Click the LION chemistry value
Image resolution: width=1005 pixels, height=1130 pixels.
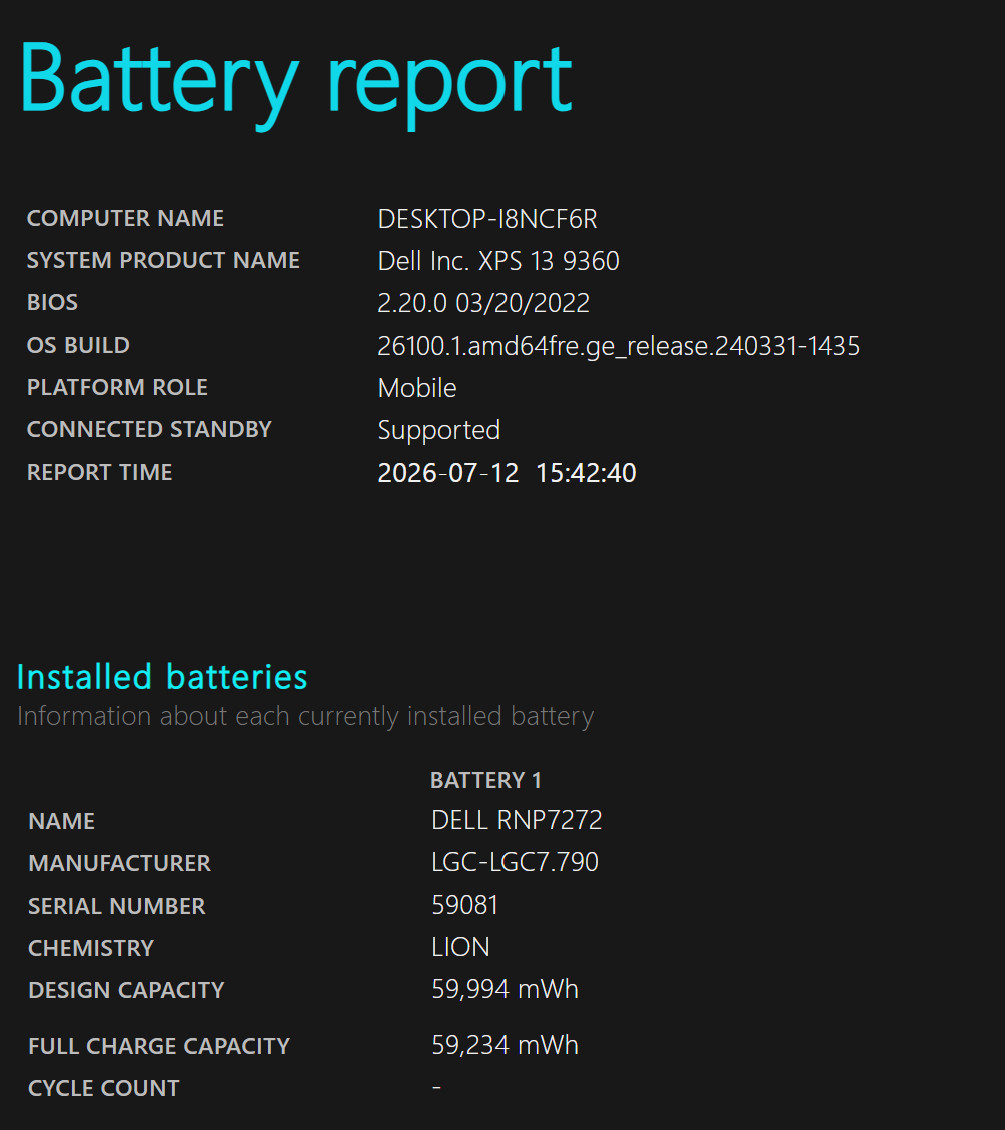(460, 947)
